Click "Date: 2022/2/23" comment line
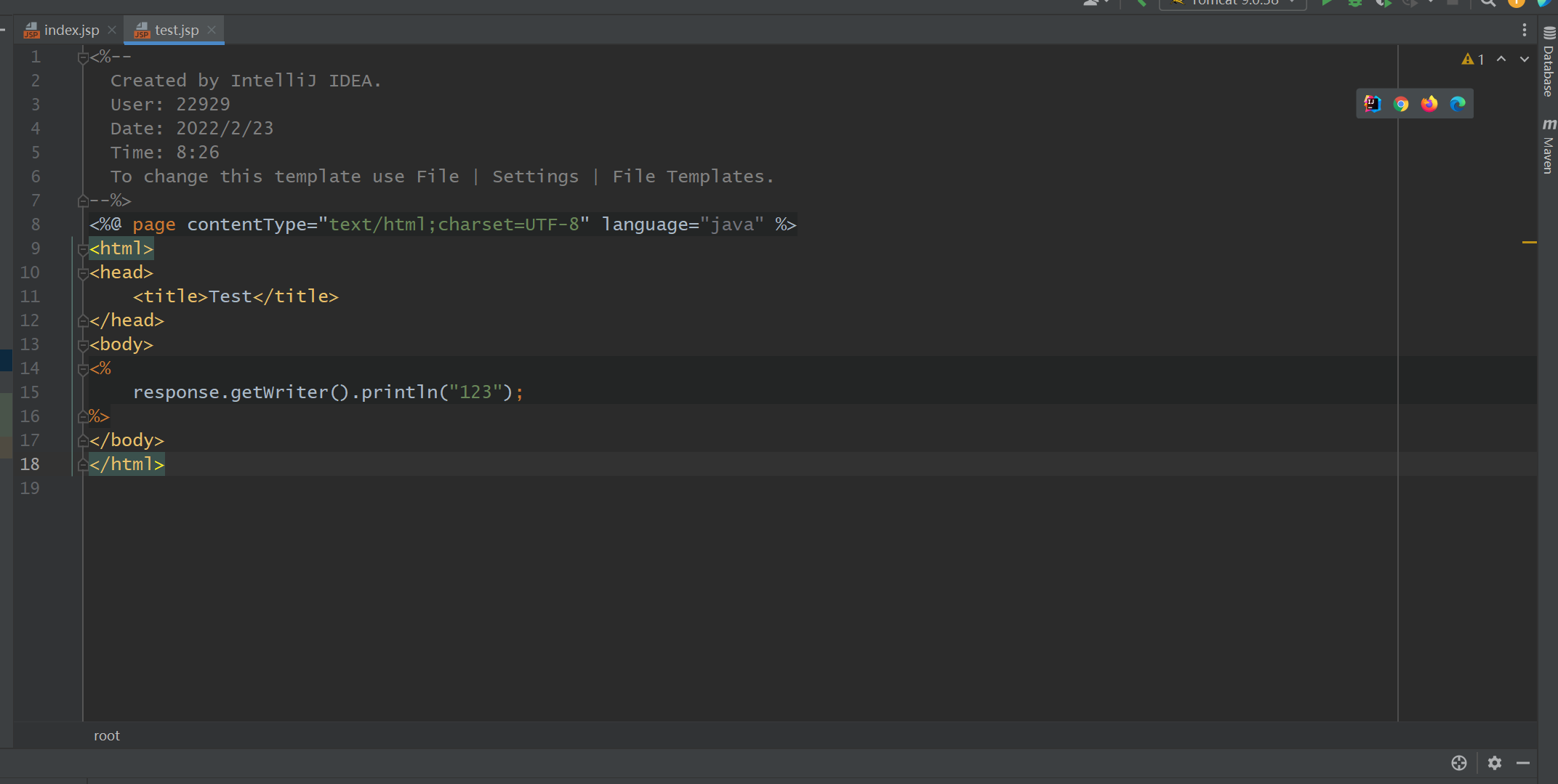The width and height of the screenshot is (1558, 784). coord(192,129)
